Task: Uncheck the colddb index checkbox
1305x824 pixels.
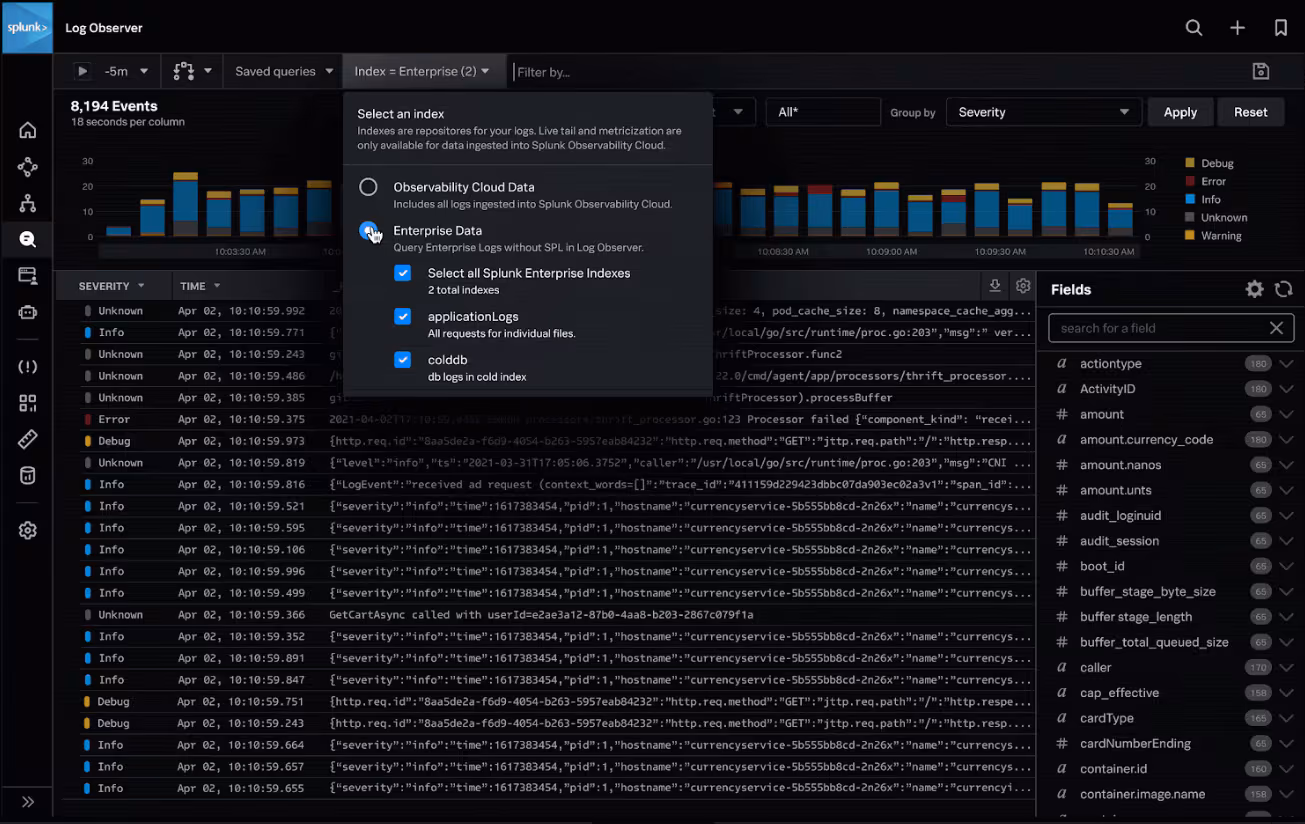Action: click(x=403, y=359)
